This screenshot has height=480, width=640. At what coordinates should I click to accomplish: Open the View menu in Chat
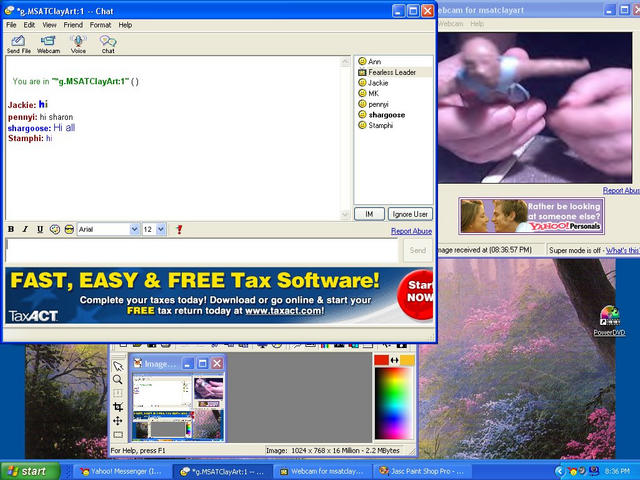(x=49, y=25)
